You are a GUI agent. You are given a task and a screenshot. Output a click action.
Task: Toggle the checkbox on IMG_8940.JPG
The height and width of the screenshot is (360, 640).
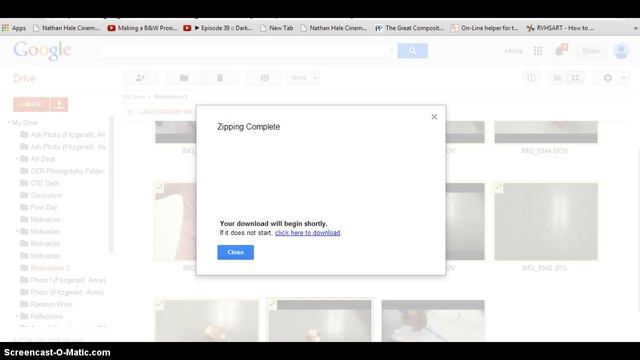point(499,188)
